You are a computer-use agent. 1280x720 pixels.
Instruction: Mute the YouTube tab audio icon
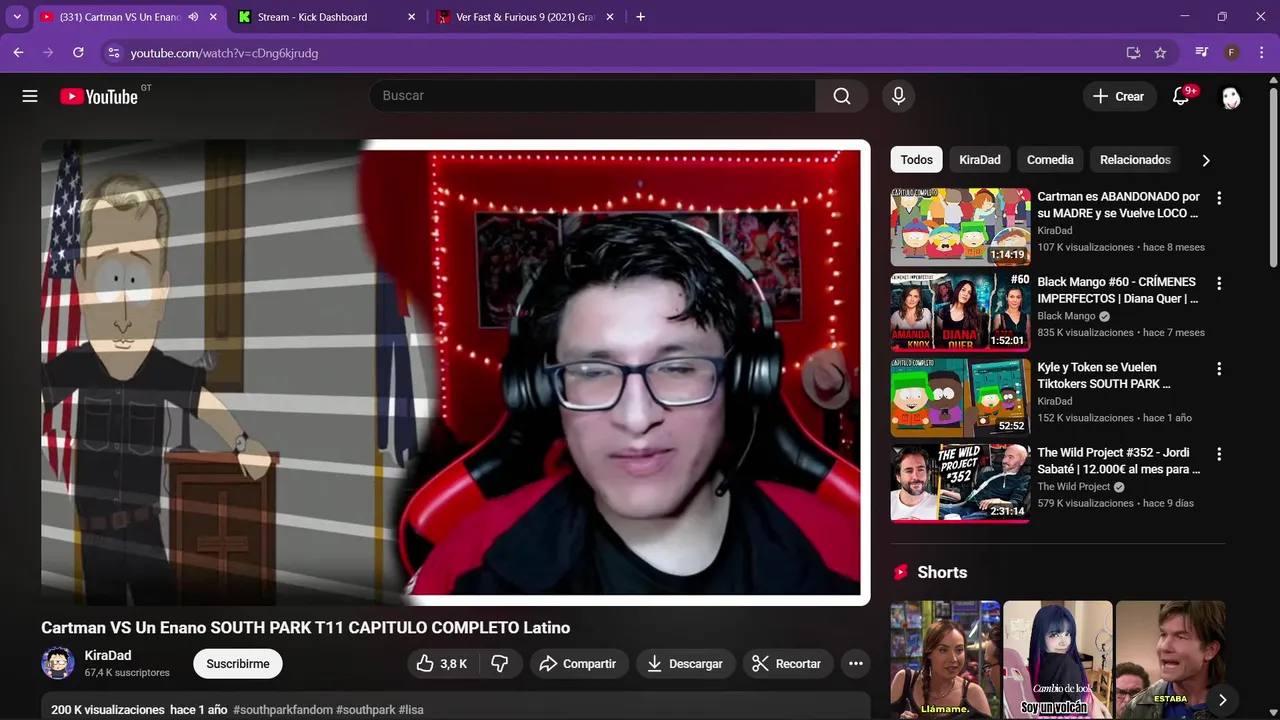[x=193, y=17]
